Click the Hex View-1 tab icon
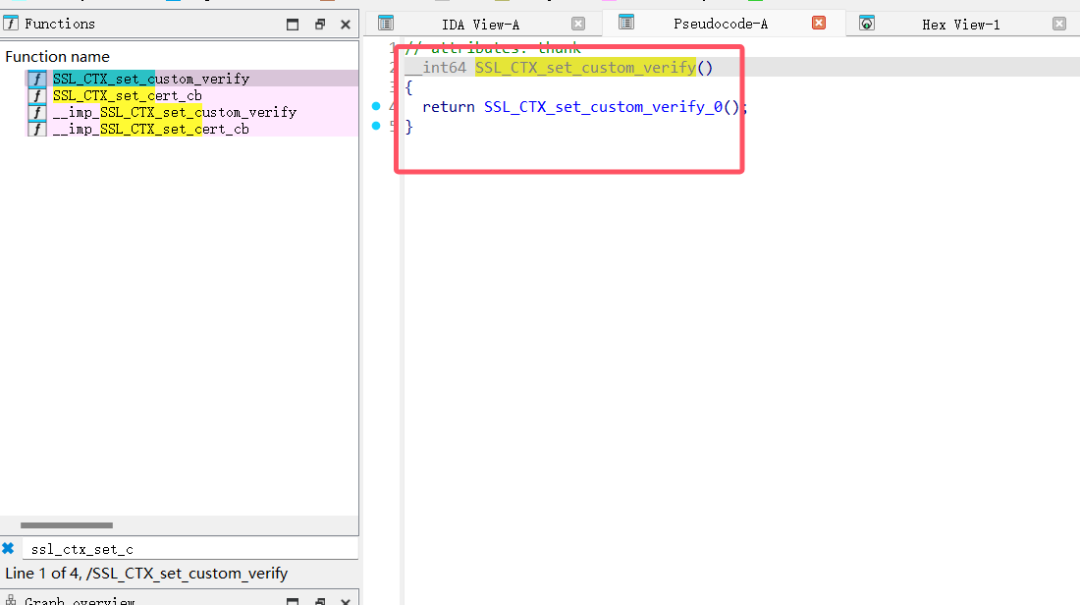Screen dimensions: 1080x605 point(866,23)
